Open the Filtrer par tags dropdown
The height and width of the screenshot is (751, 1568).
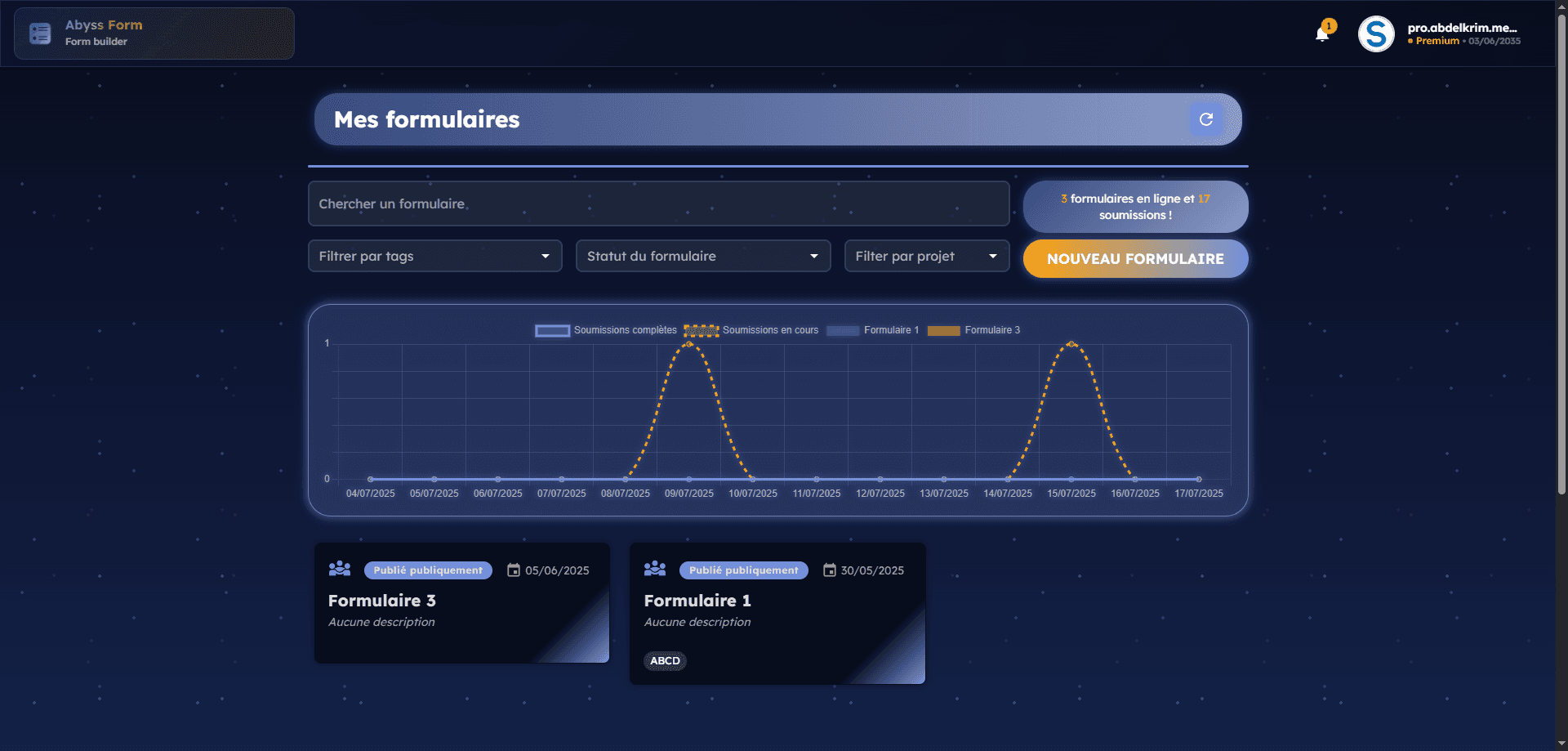[435, 256]
